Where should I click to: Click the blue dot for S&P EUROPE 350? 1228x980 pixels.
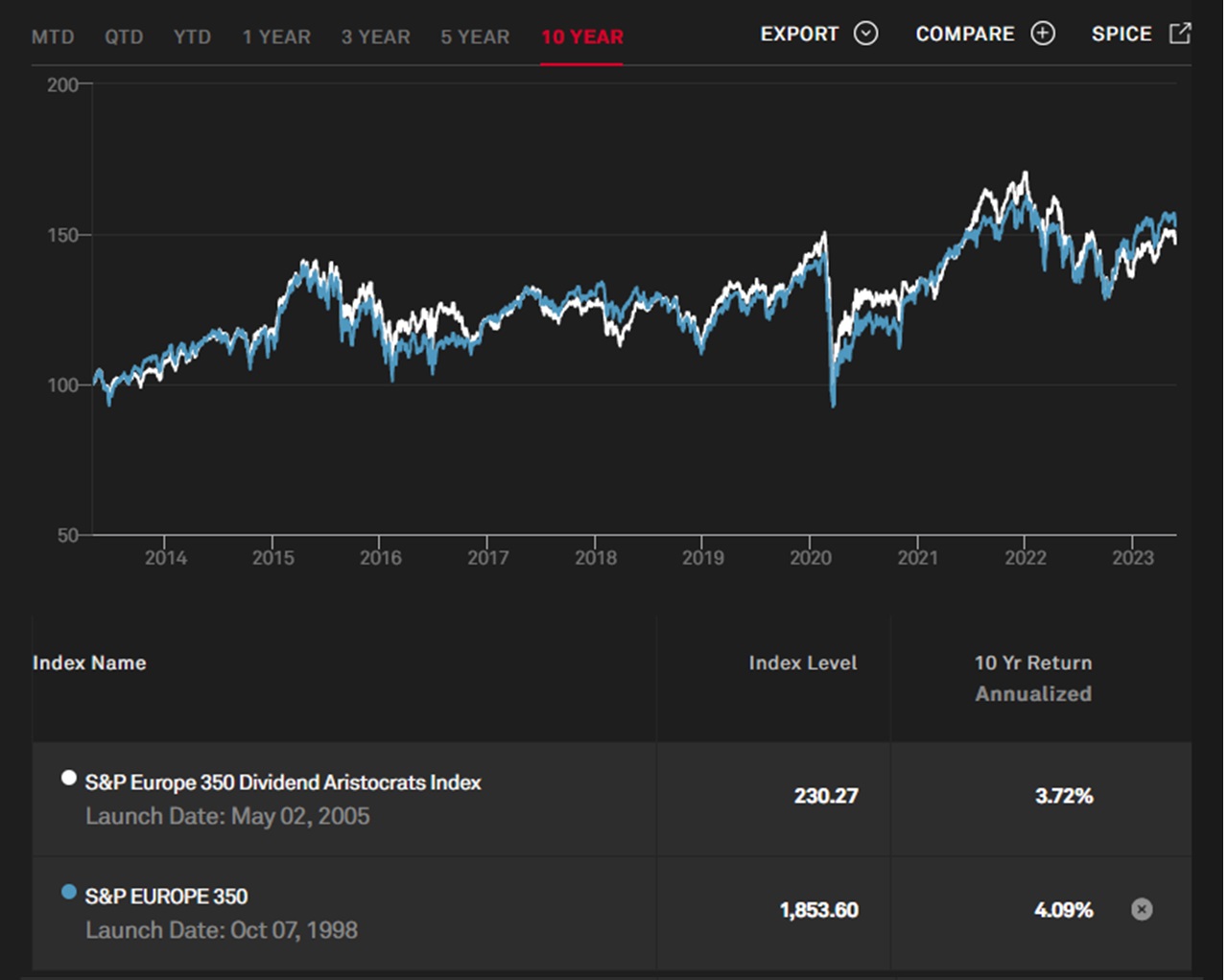click(x=69, y=892)
